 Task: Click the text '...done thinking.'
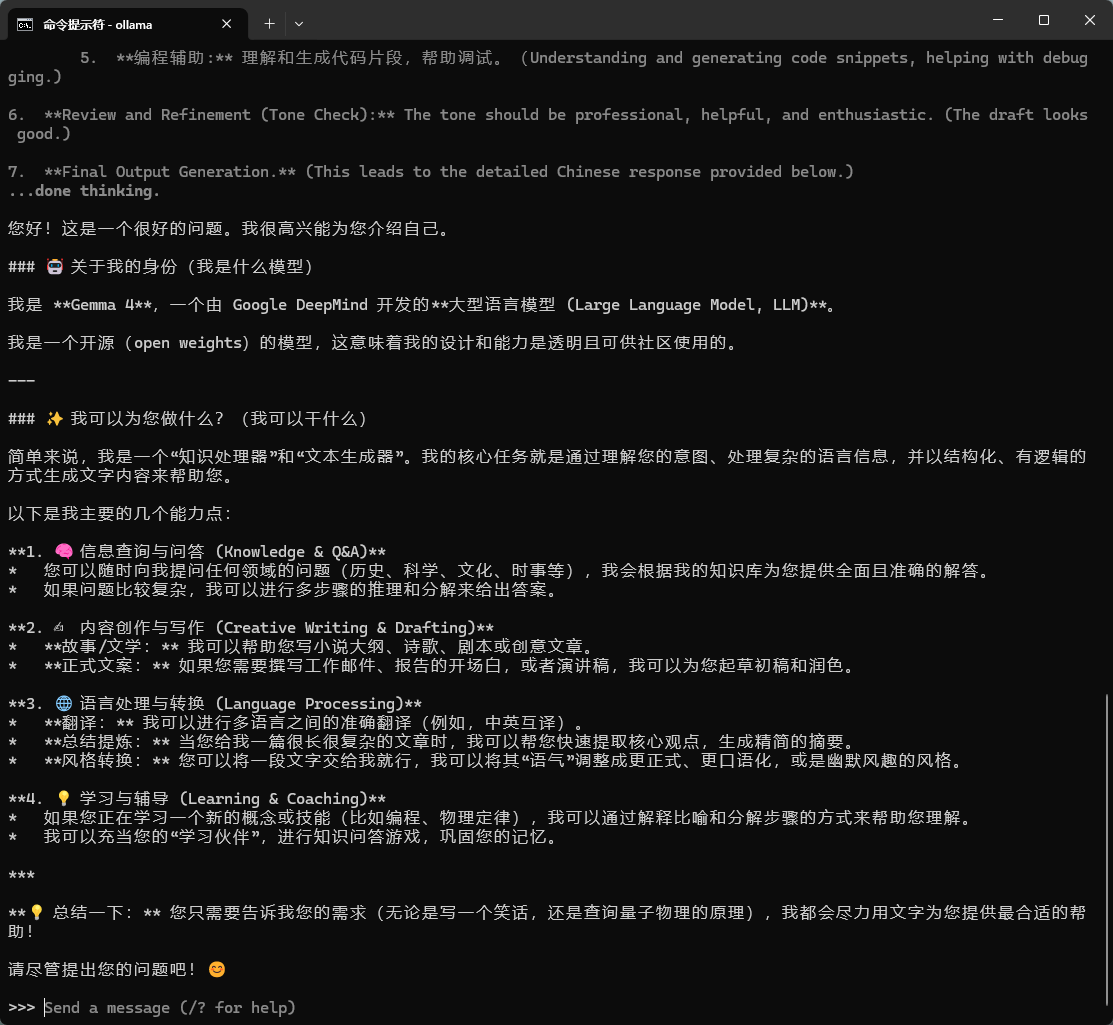point(84,191)
